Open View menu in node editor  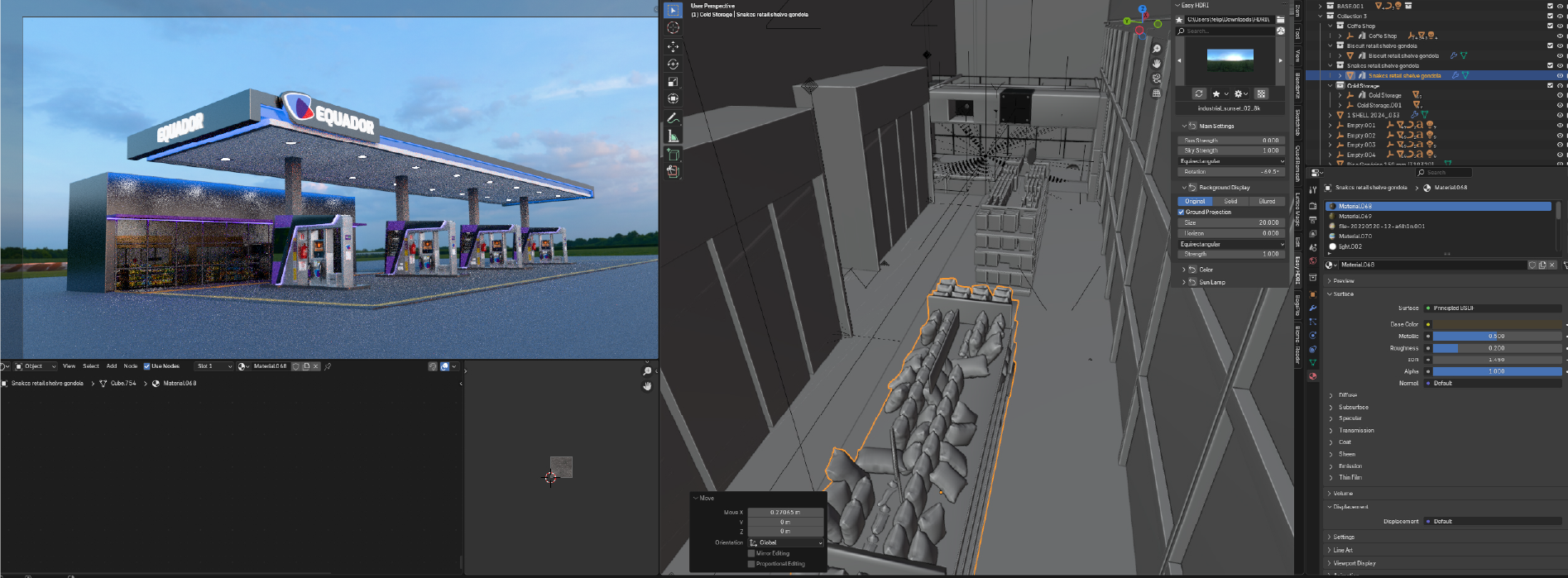click(69, 366)
